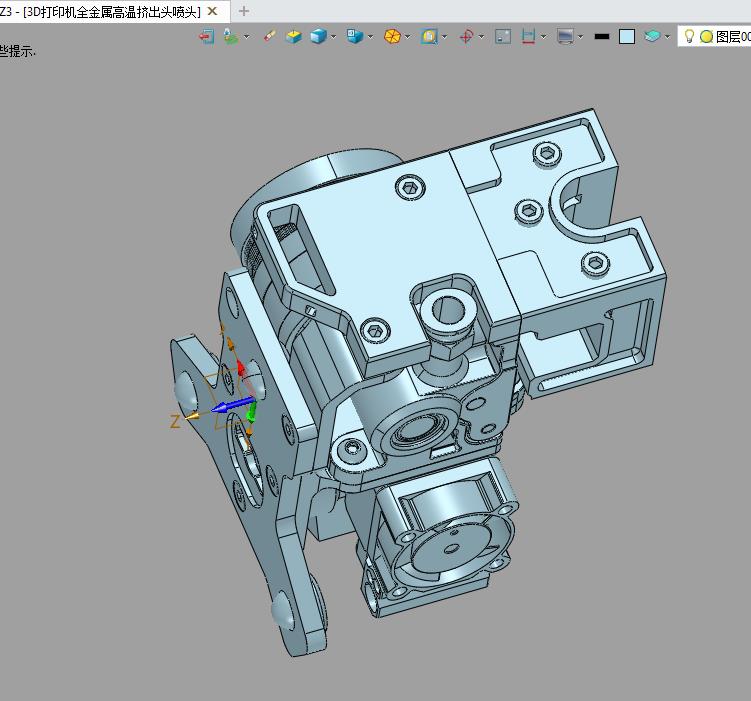Click the exit icon with red arrow
Image resolution: width=751 pixels, height=701 pixels.
(206, 36)
